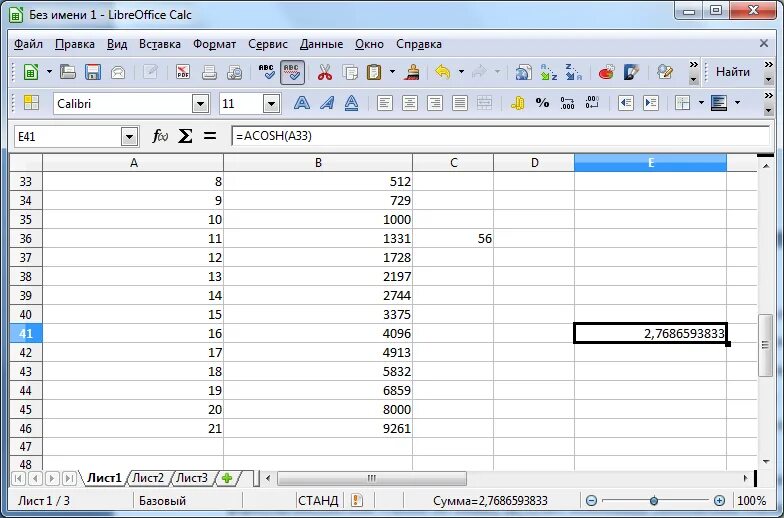Open the font name dropdown list
The height and width of the screenshot is (518, 784).
coord(200,104)
